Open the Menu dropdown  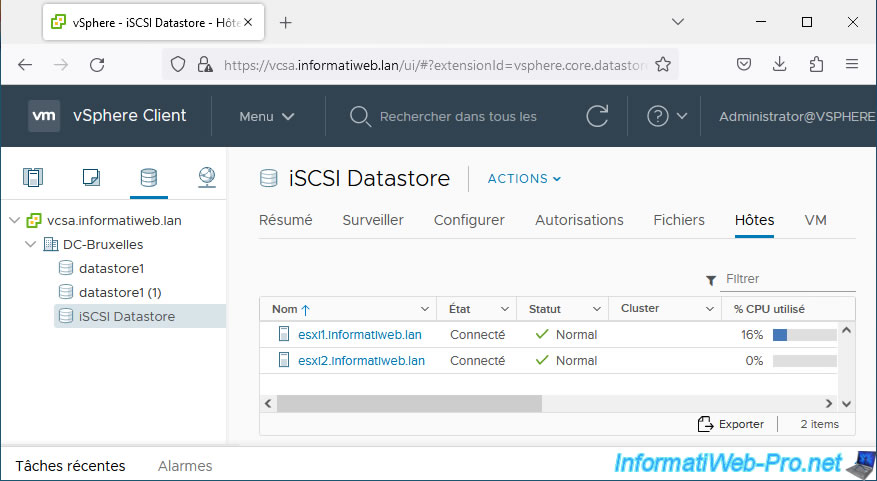pos(267,116)
